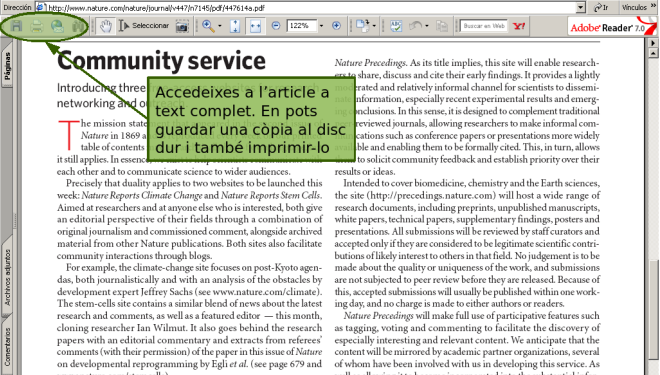Zoom out with the minus button
This screenshot has height=375, width=660.
tap(276, 26)
